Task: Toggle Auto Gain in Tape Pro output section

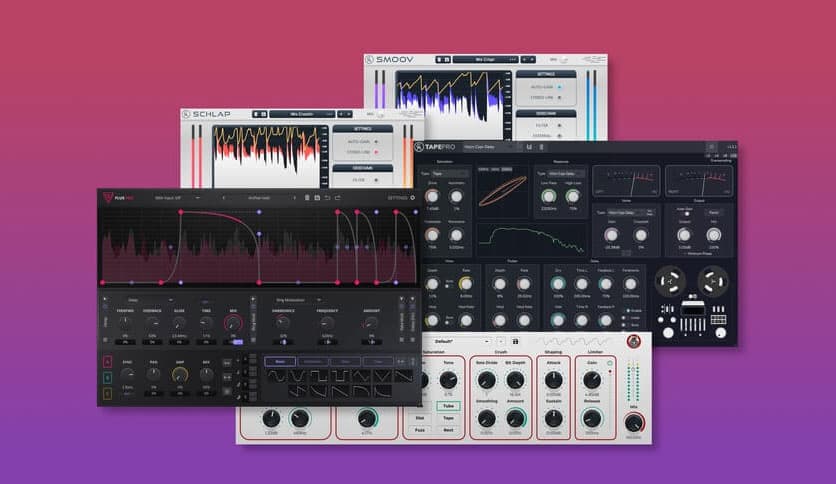Action: coord(686,213)
